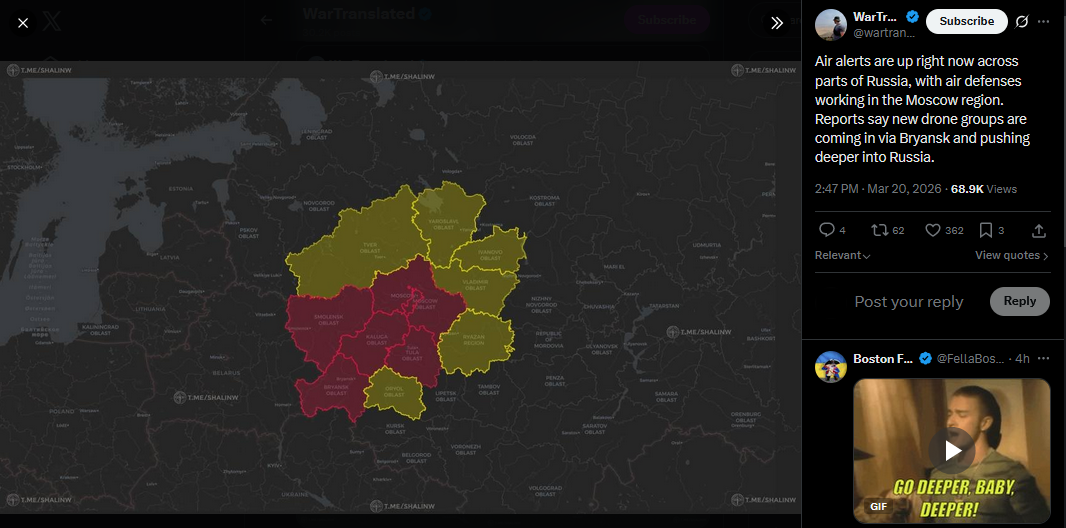Open View quotes link

1012,256
